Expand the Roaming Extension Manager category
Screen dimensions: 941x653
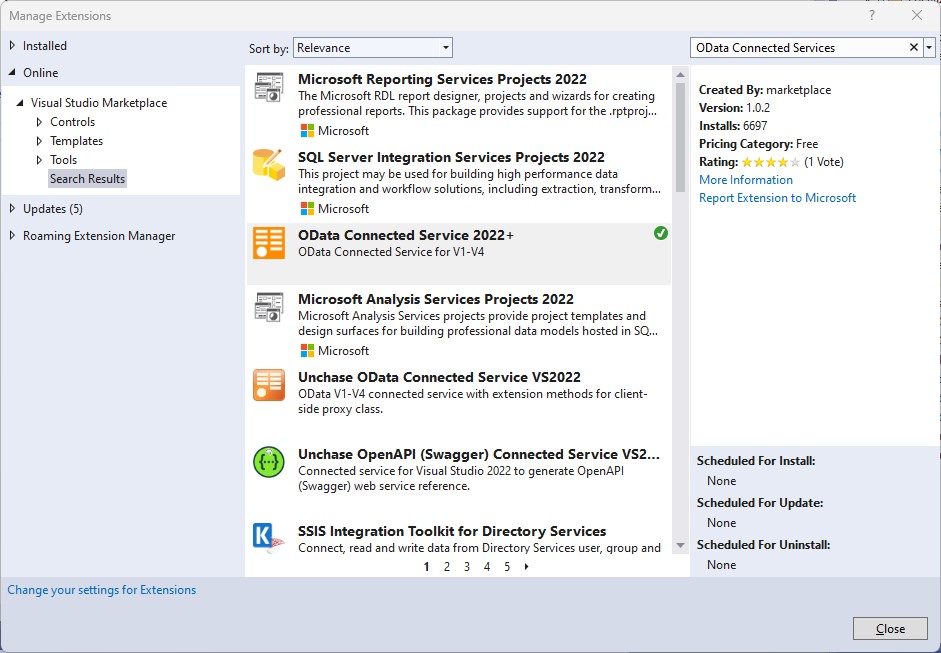(x=12, y=236)
